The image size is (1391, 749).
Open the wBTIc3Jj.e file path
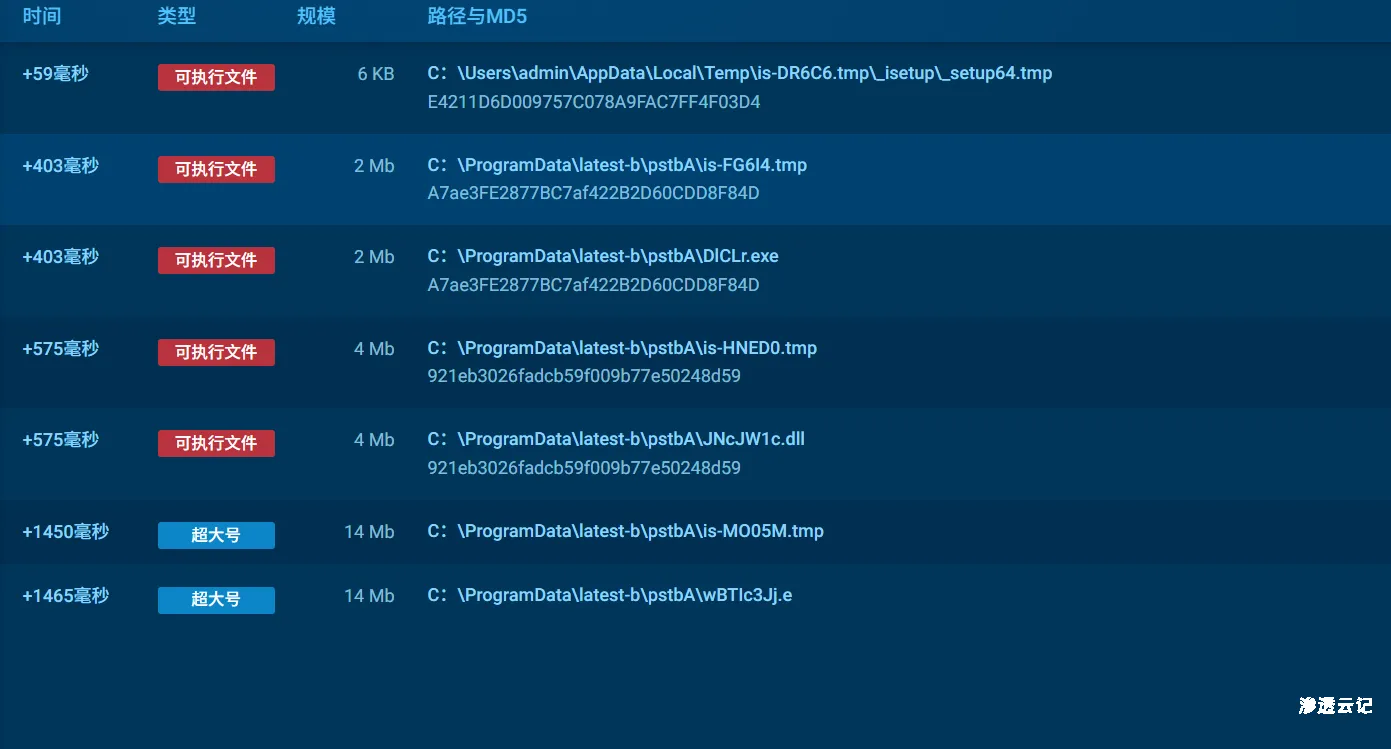pos(609,595)
